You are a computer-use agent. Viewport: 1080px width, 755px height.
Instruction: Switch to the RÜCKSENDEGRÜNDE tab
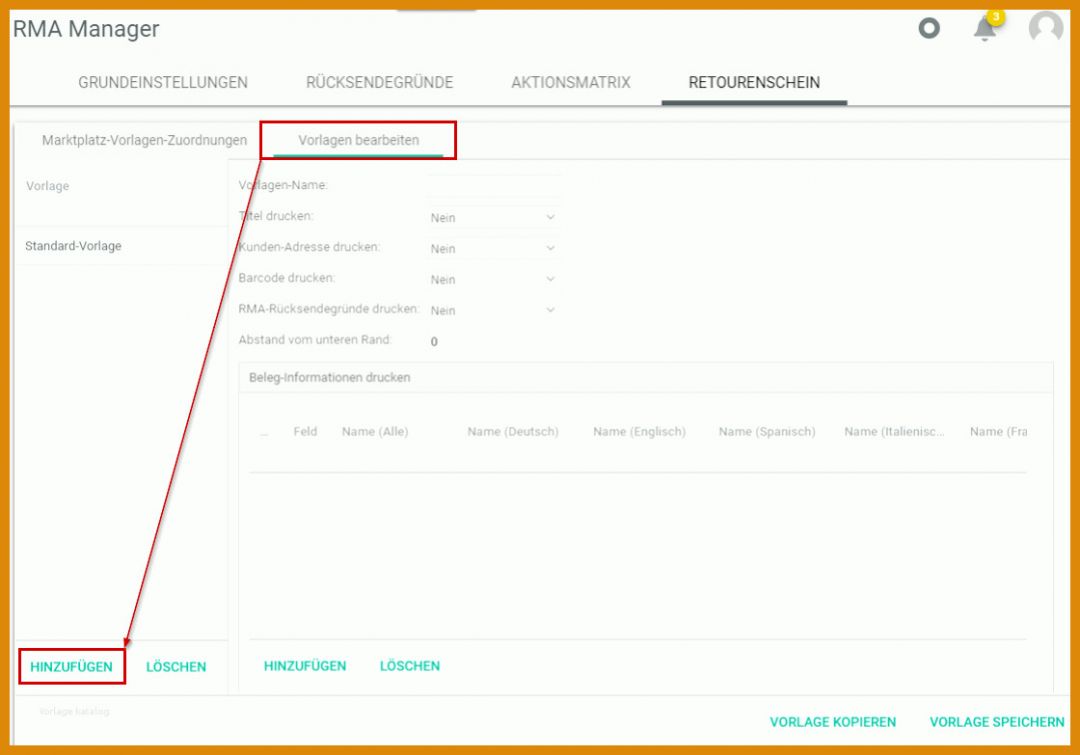380,83
